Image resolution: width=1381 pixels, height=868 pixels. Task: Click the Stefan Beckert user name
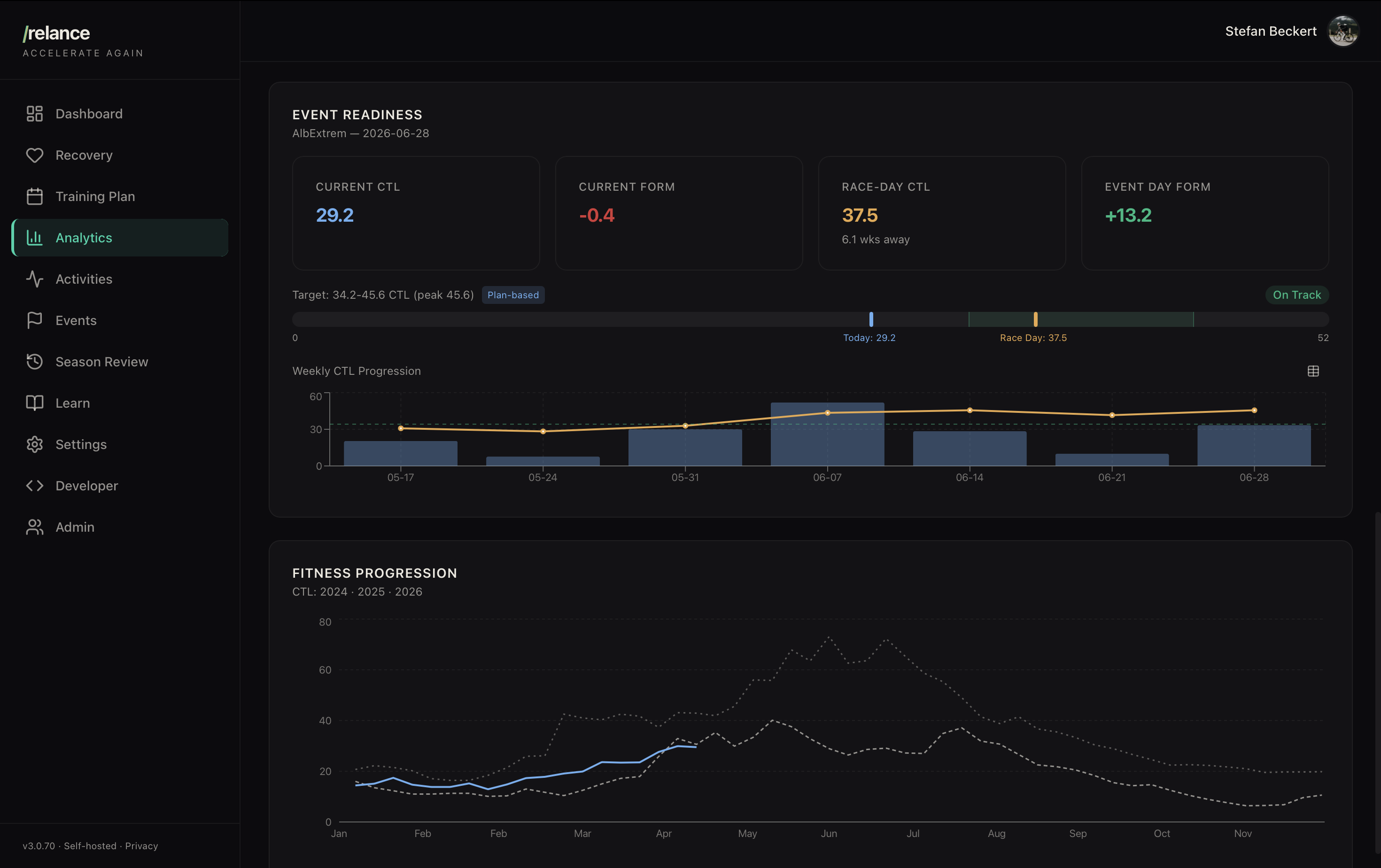click(1270, 31)
